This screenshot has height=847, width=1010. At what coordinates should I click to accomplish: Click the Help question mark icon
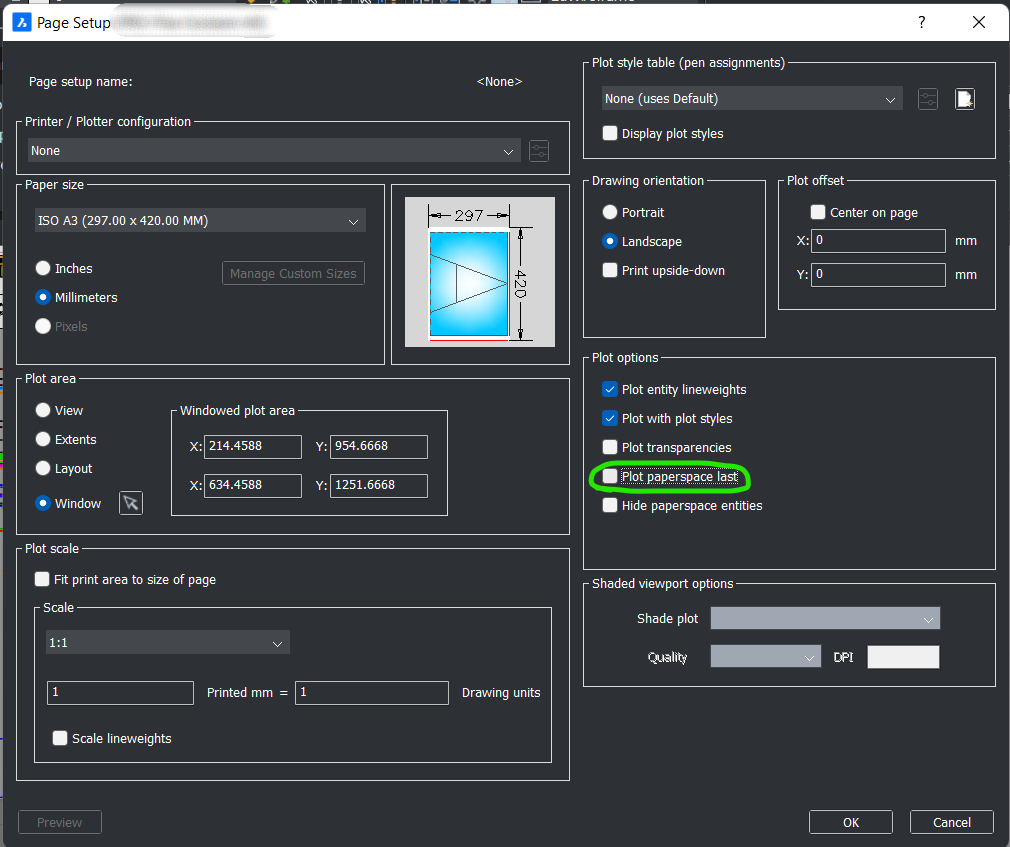coord(921,21)
